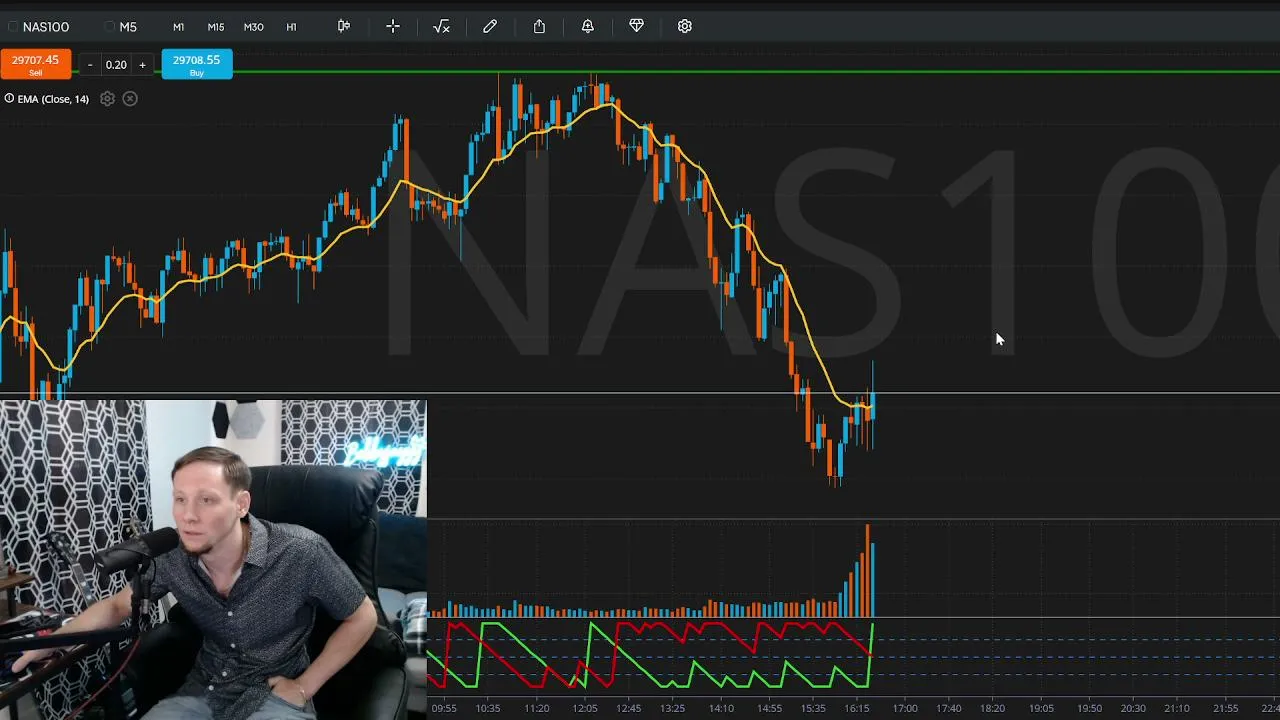Image resolution: width=1280 pixels, height=720 pixels.
Task: Open EMA indicator settings gear
Action: [107, 98]
